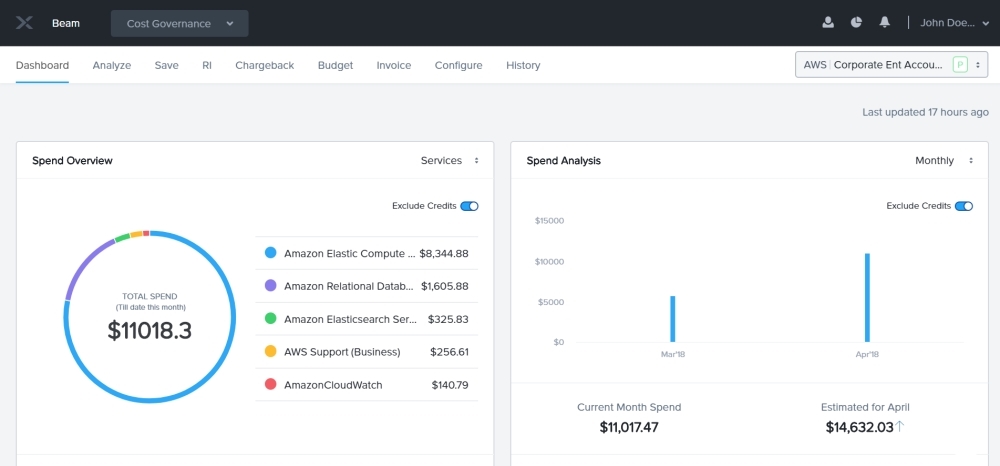This screenshot has height=466, width=1000.
Task: Click the Nutanix X logo icon
Action: [x=25, y=23]
